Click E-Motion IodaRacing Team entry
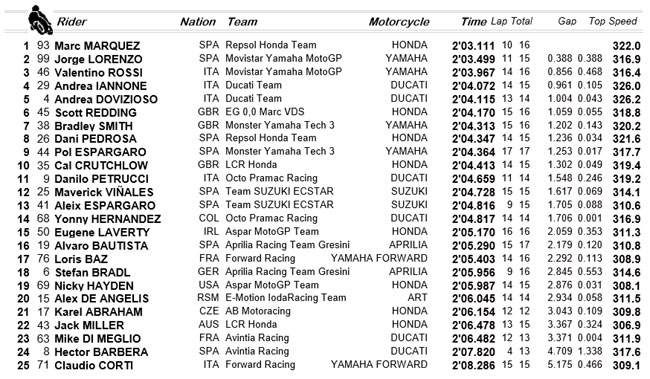Viewport: 650px width, 379px height. click(286, 298)
